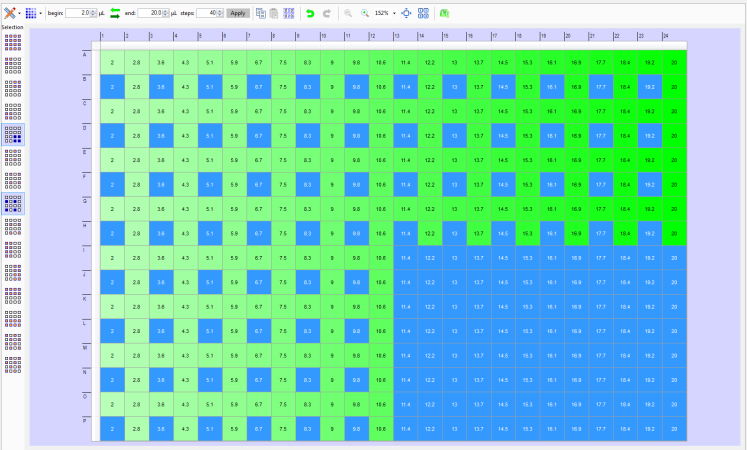This screenshot has width=747, height=450.
Task: Toggle the highlighted checkerboard selection pattern
Action: [x=13, y=203]
